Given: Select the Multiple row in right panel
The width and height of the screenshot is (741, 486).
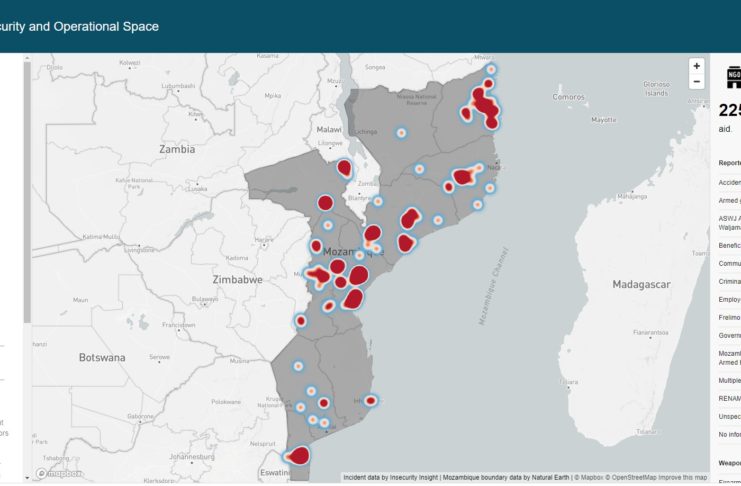Looking at the screenshot, I should (x=729, y=380).
